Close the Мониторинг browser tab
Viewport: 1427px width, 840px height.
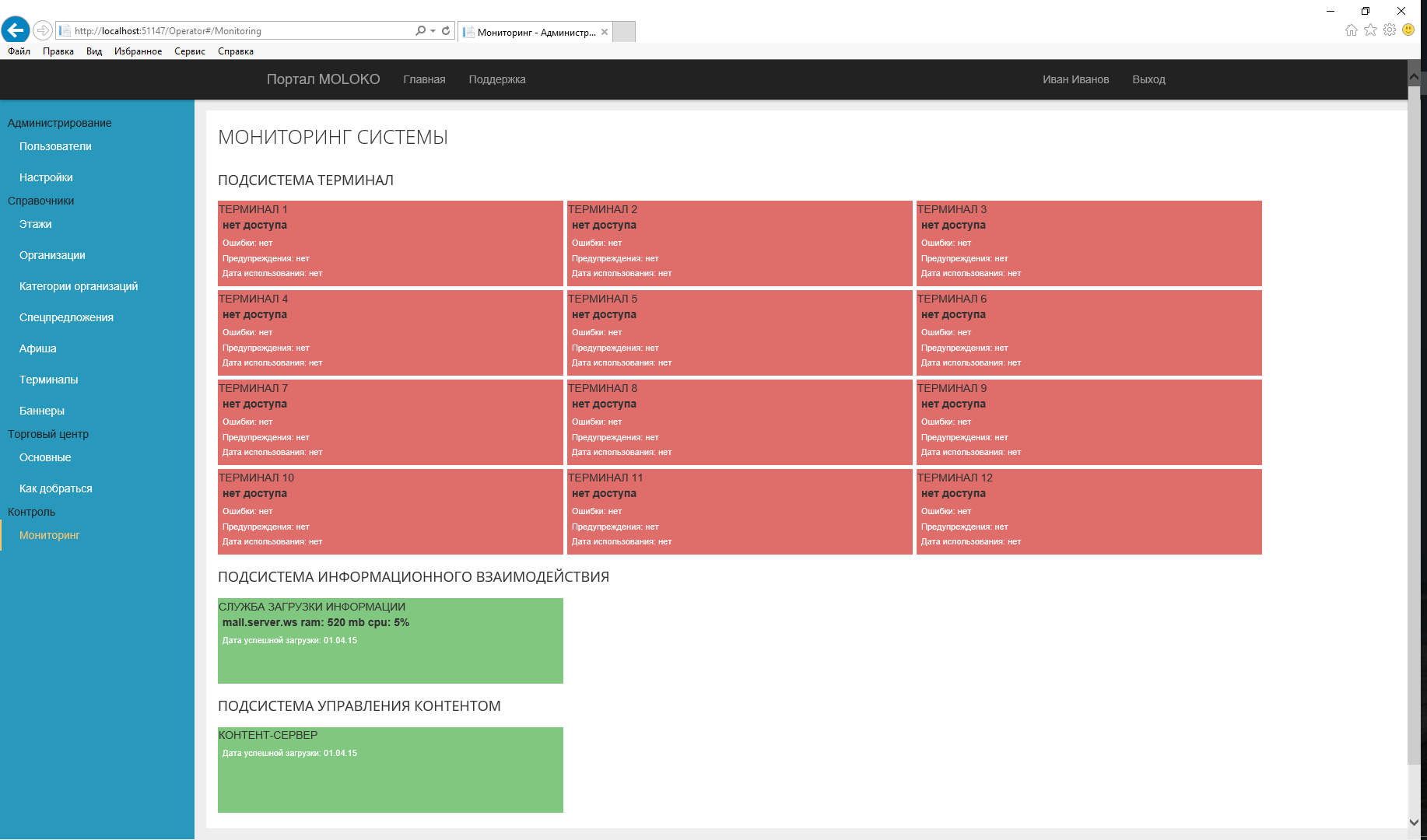pyautogui.click(x=605, y=32)
